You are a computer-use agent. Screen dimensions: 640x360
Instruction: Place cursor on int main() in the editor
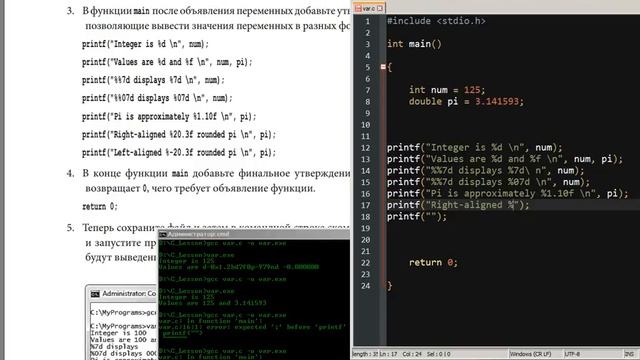414,44
